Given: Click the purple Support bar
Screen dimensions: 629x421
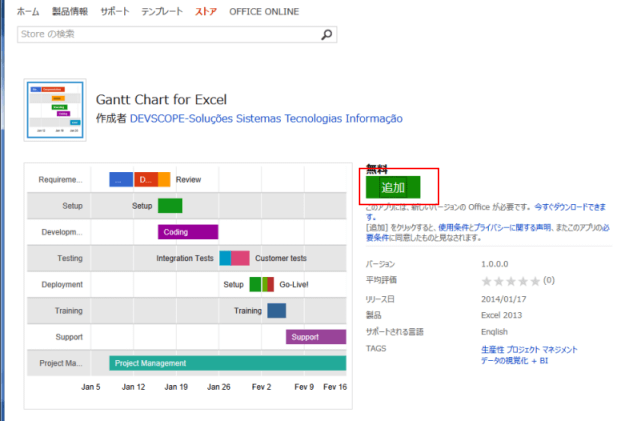Looking at the screenshot, I should (316, 337).
